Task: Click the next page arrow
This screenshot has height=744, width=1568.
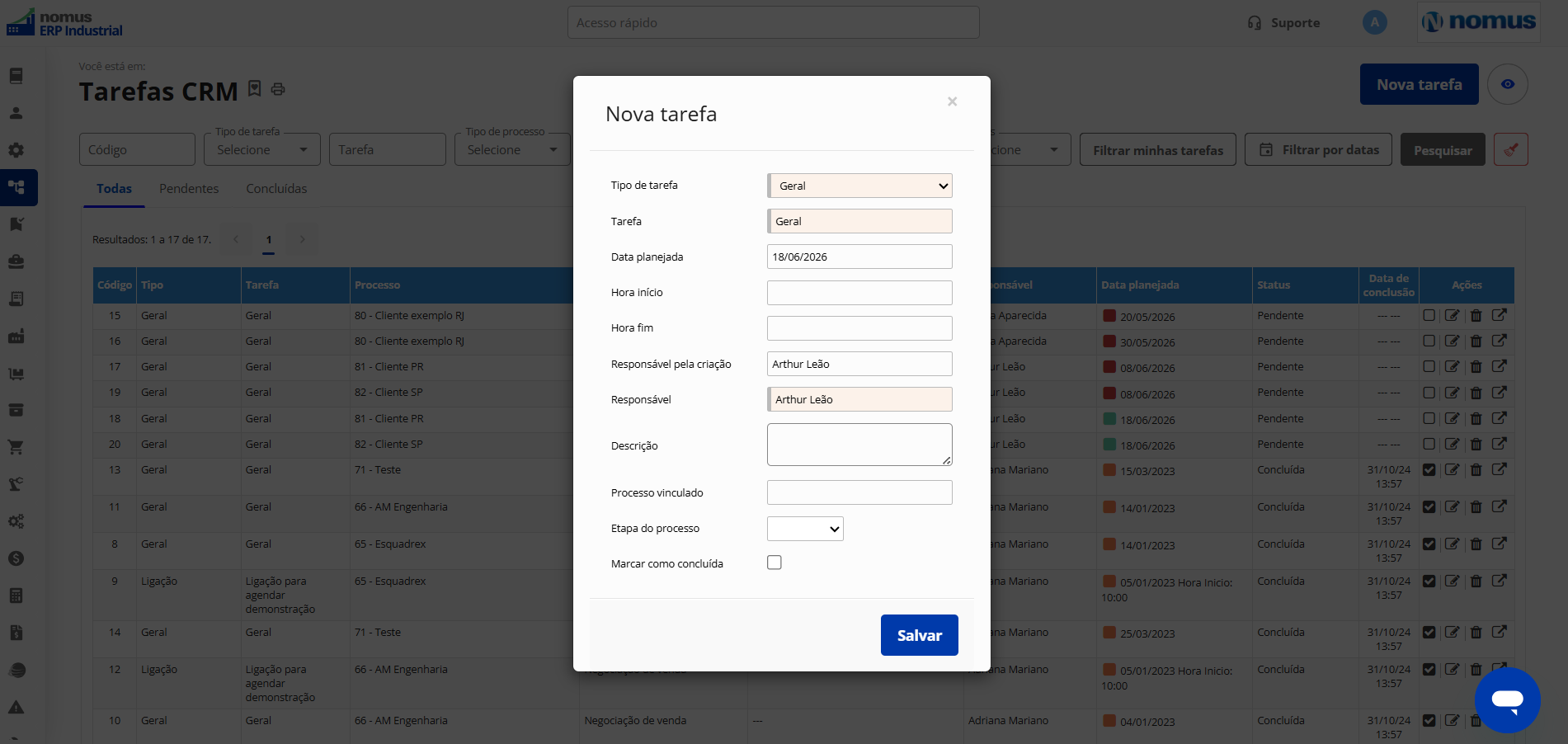Action: coord(303,239)
